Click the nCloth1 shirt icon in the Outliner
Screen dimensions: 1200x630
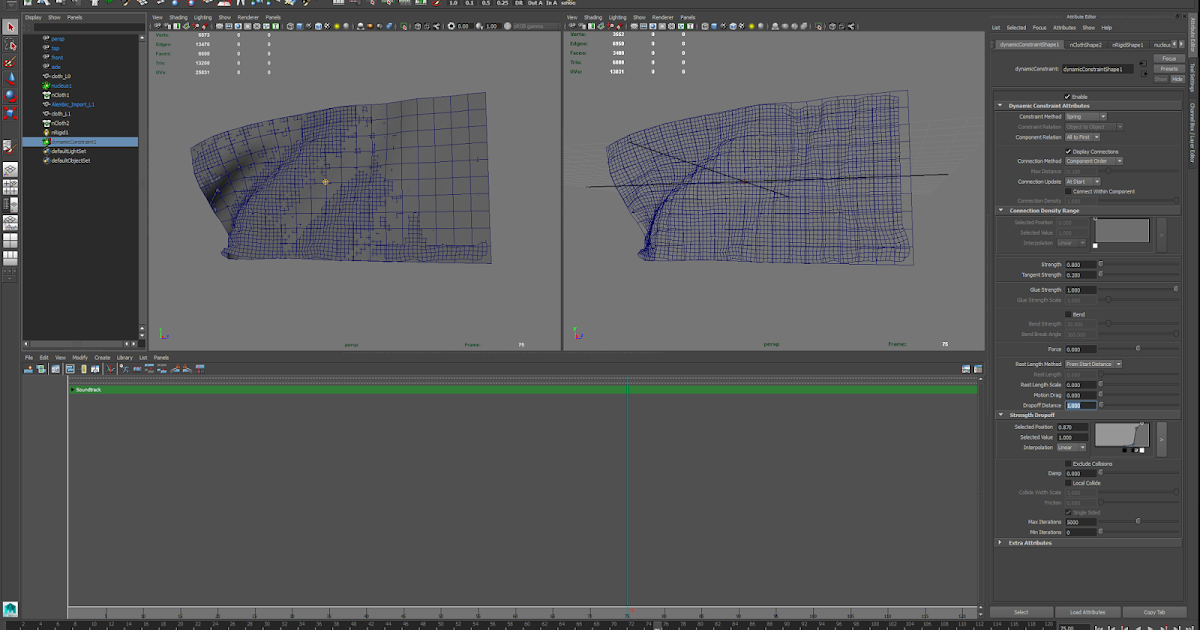(x=46, y=95)
